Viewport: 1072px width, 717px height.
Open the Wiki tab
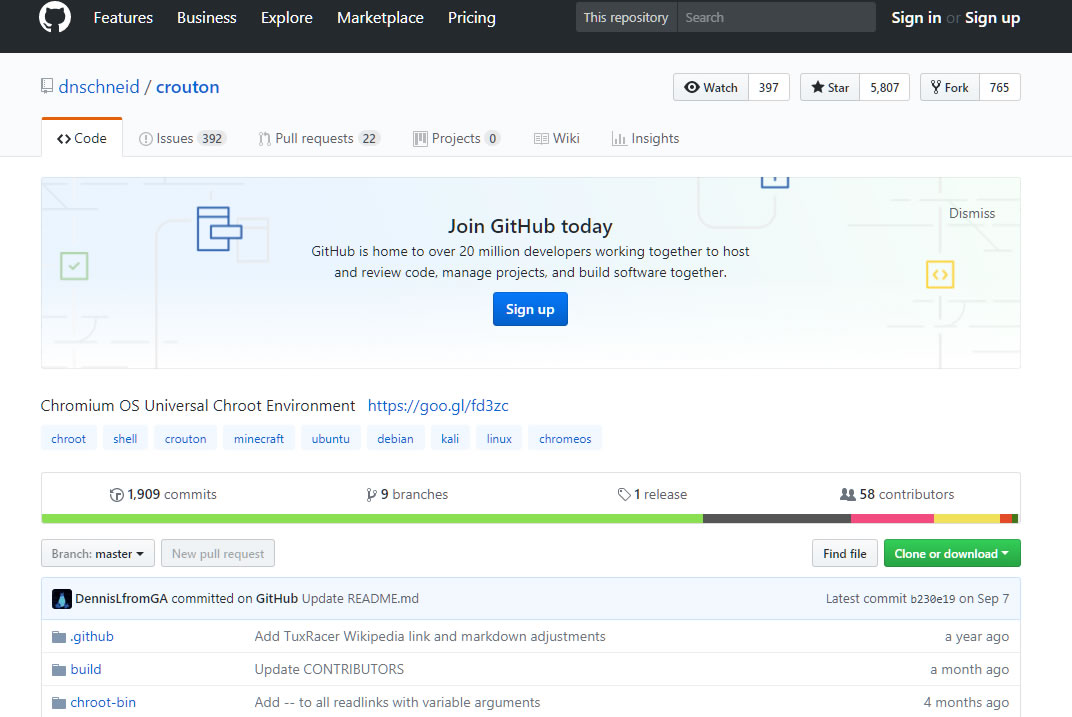[x=557, y=139]
